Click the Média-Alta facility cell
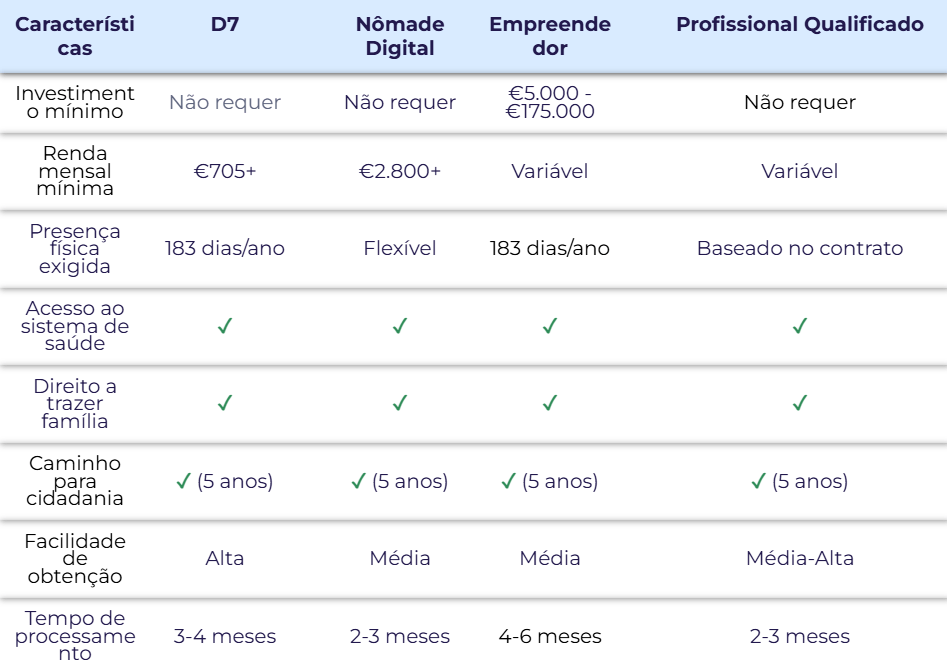Viewport: 947px width, 672px height. click(800, 558)
